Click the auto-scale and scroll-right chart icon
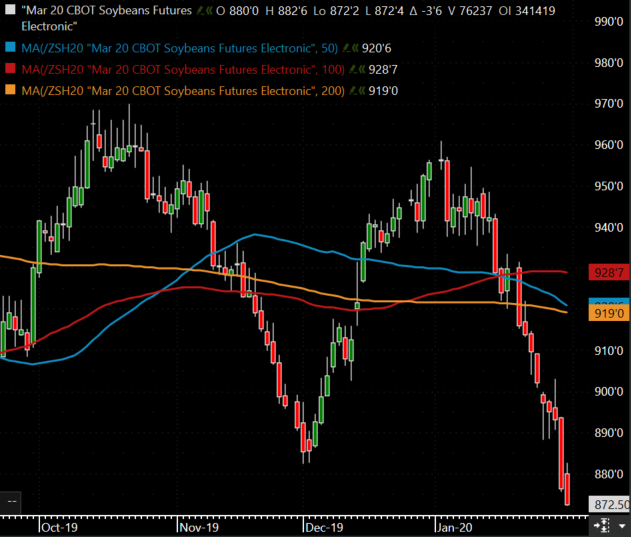Screen dimensions: 631x537 point(601,526)
